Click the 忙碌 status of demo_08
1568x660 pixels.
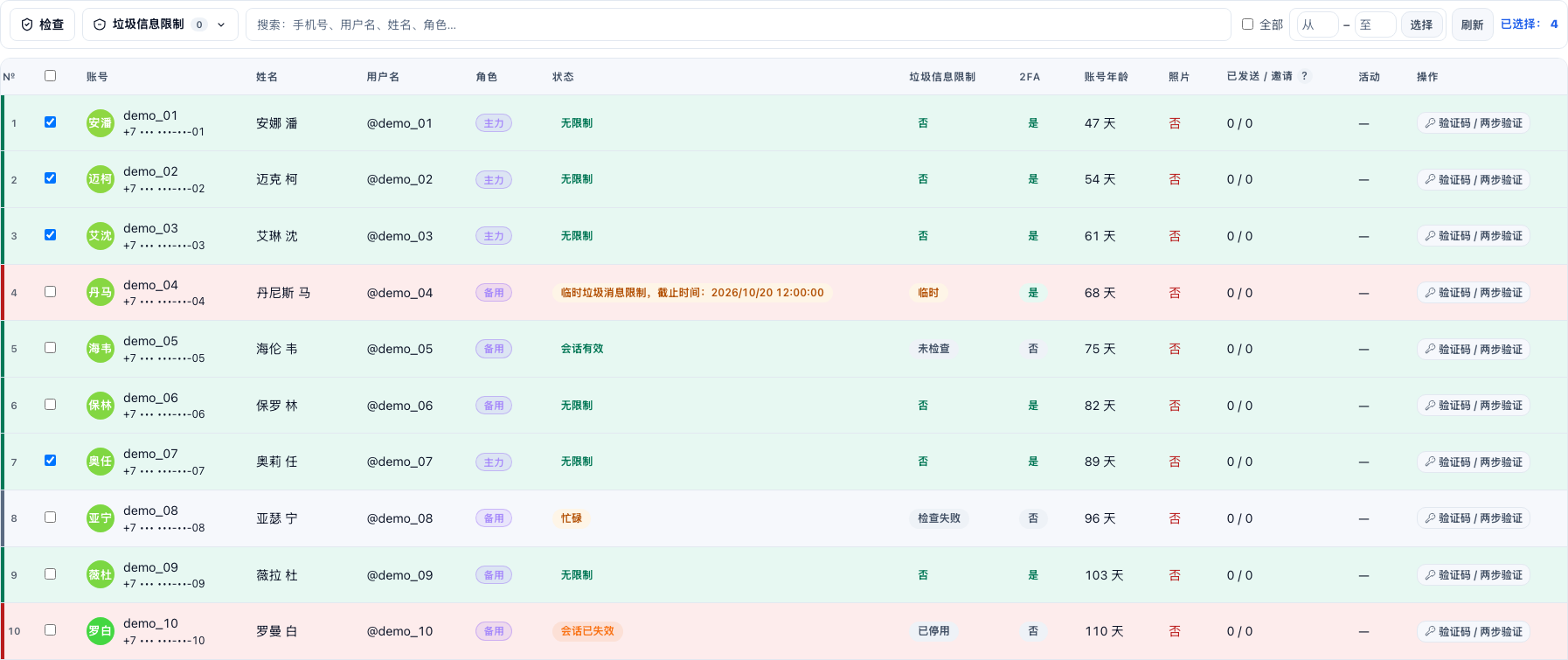pyautogui.click(x=572, y=518)
